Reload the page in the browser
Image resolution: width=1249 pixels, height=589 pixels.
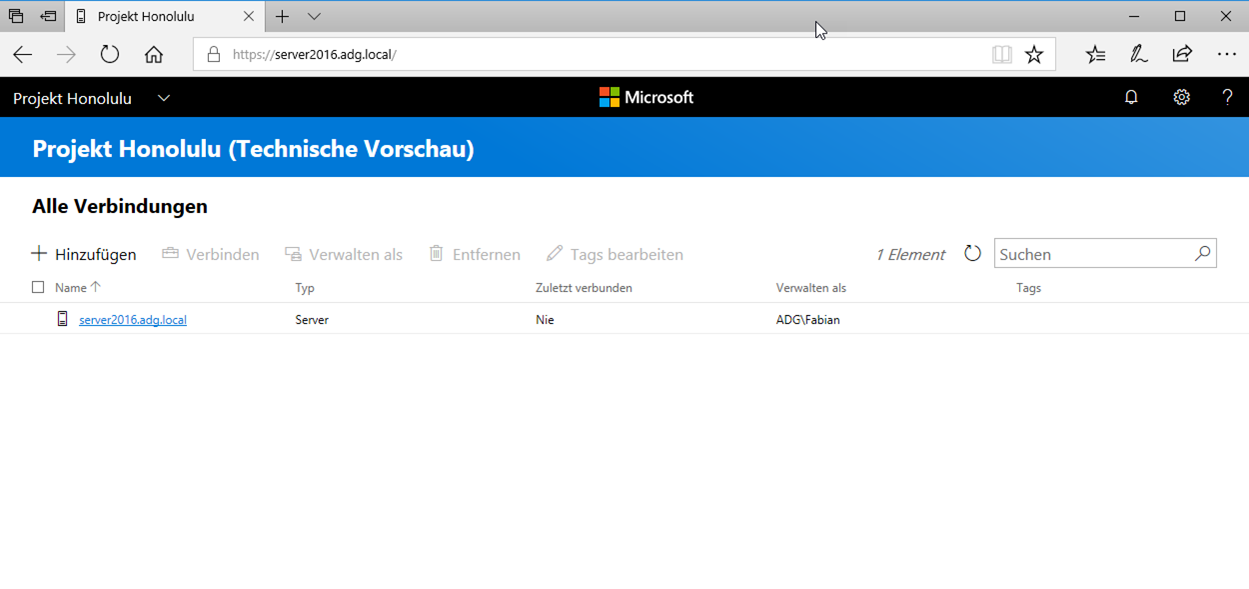109,54
